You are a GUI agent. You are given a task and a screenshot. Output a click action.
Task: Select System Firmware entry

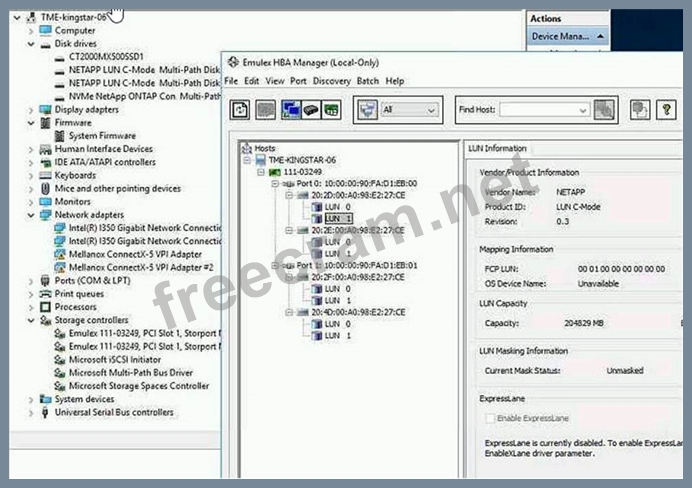[x=102, y=136]
